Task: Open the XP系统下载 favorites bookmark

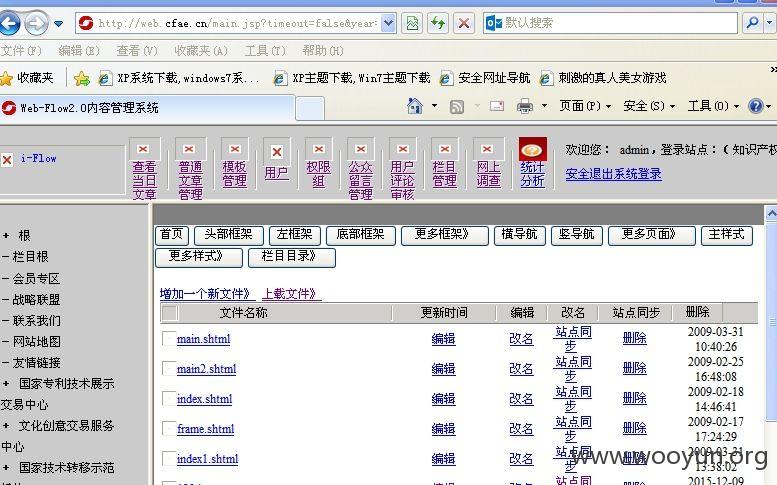Action: (178, 78)
